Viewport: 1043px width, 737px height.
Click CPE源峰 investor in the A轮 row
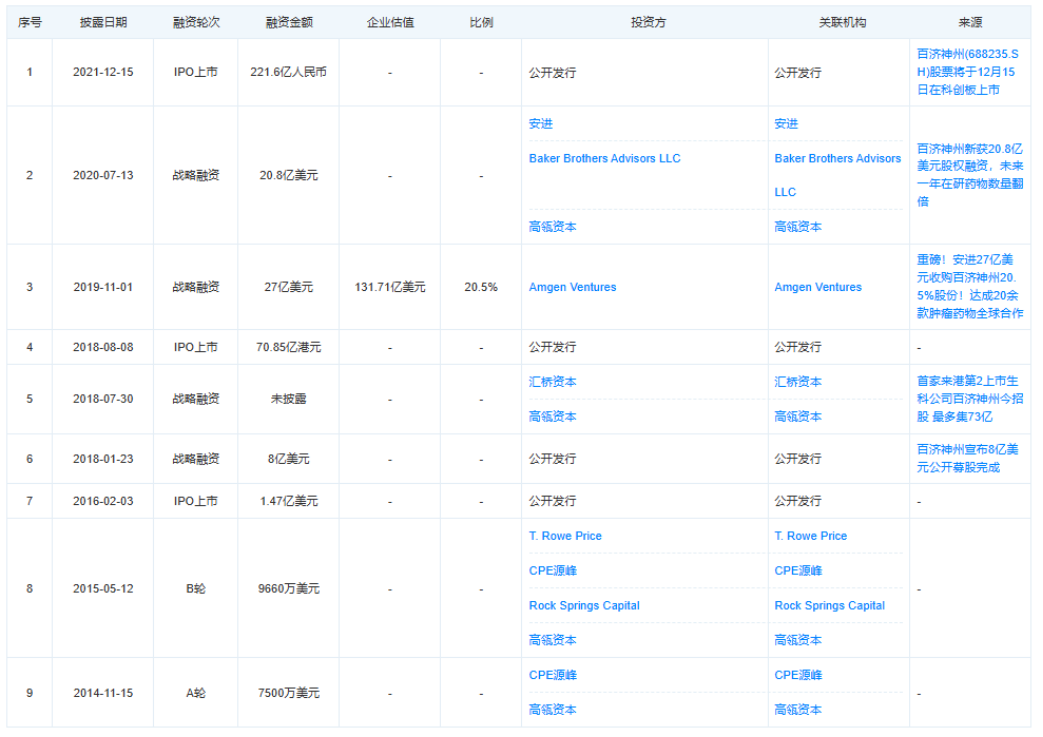tap(552, 675)
